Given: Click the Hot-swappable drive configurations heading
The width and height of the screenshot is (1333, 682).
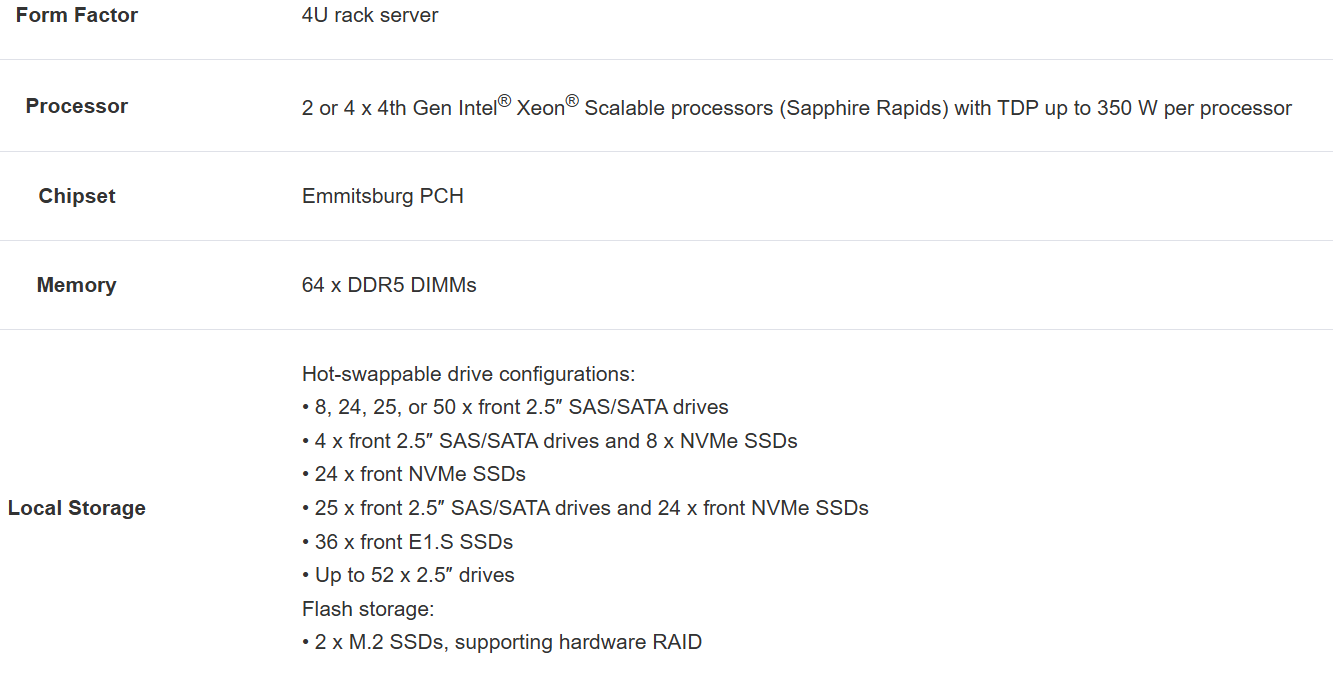Looking at the screenshot, I should point(469,374).
